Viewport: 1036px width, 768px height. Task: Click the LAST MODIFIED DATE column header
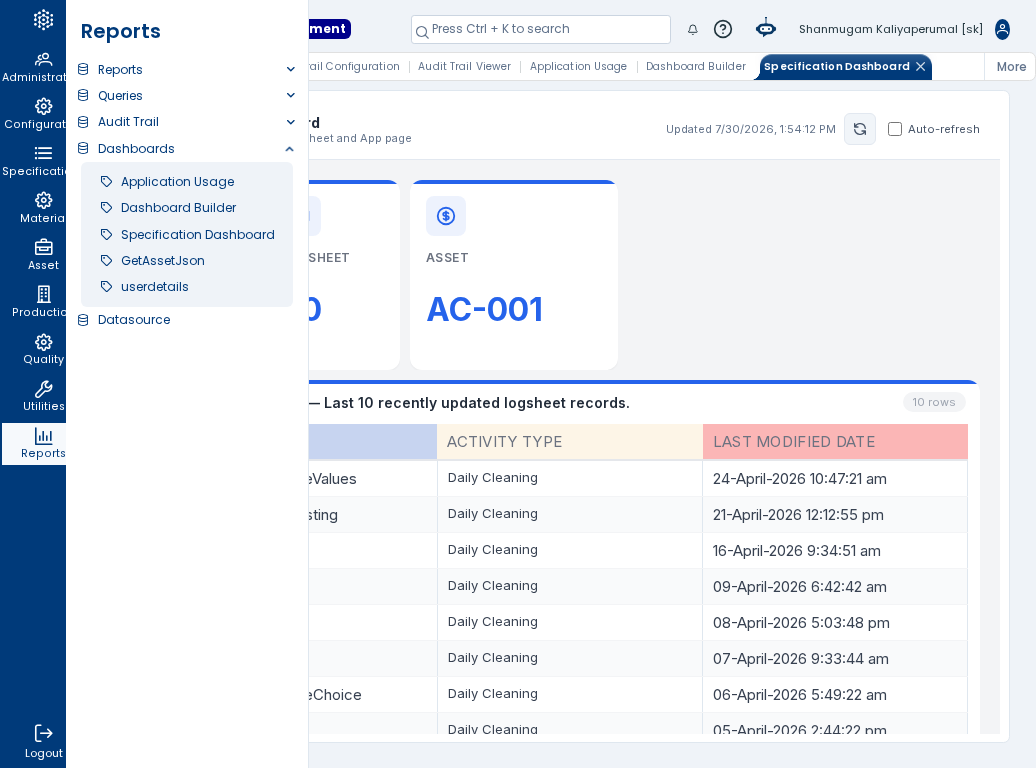pos(835,442)
